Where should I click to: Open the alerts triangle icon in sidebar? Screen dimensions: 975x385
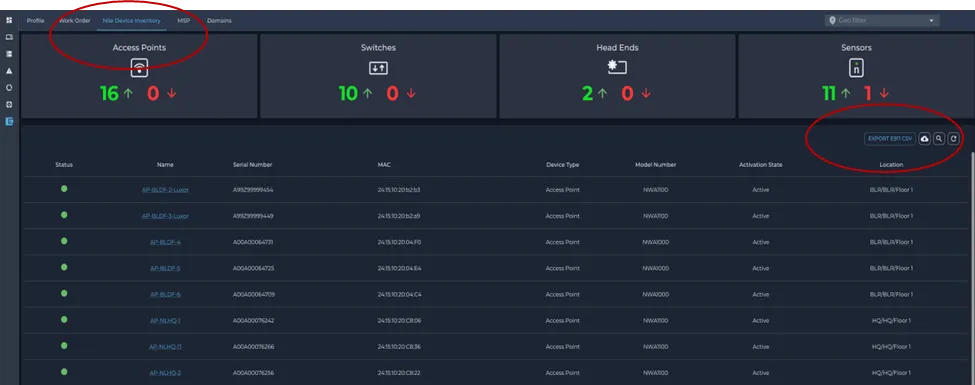pyautogui.click(x=9, y=71)
